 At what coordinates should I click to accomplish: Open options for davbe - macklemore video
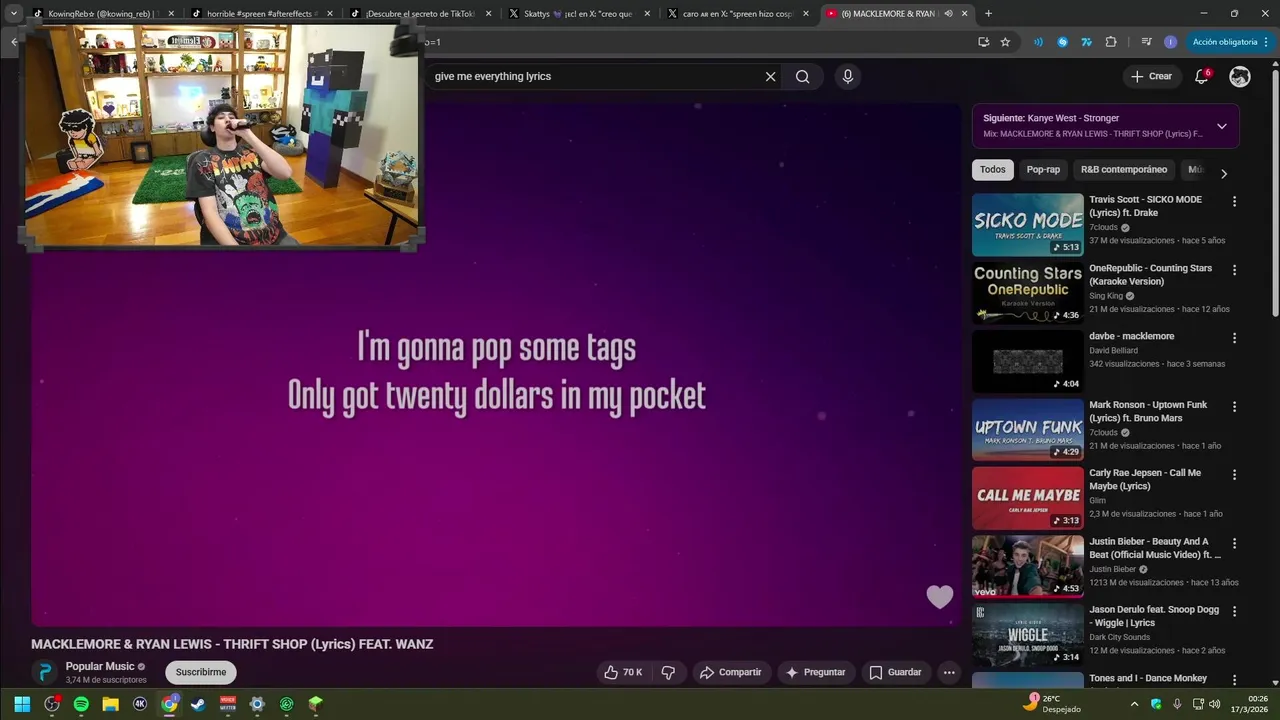point(1234,338)
